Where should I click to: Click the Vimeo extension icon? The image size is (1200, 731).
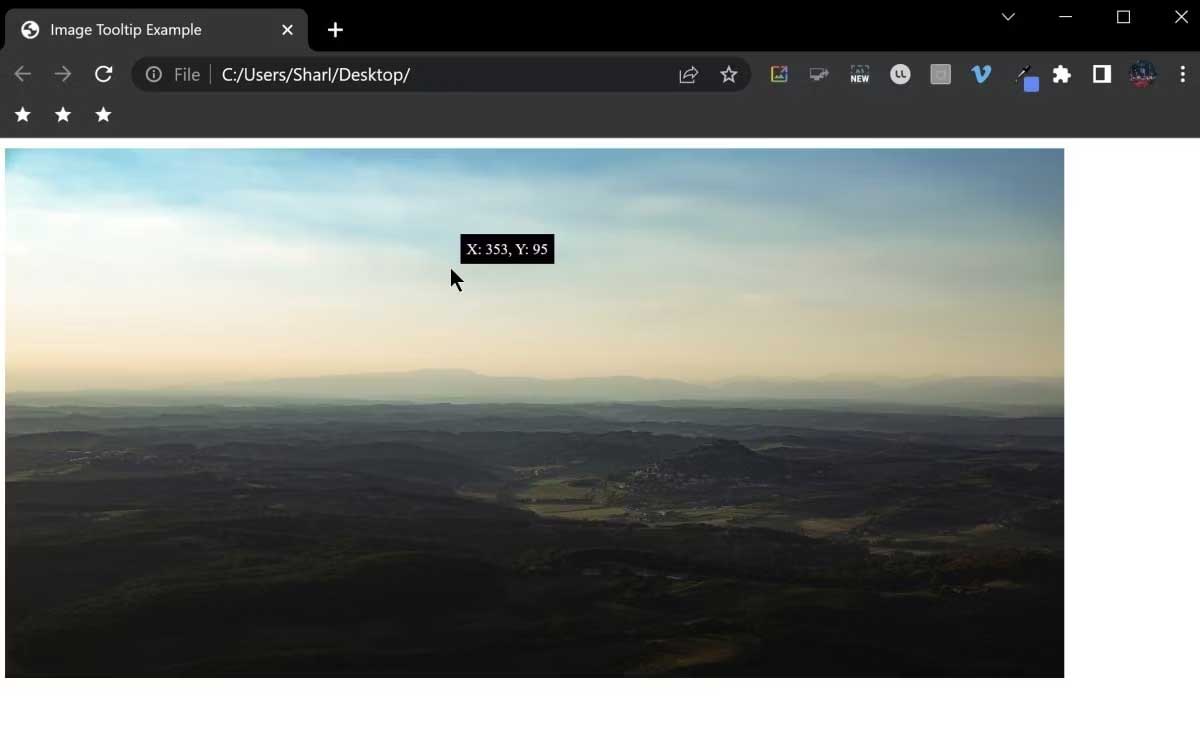981,74
